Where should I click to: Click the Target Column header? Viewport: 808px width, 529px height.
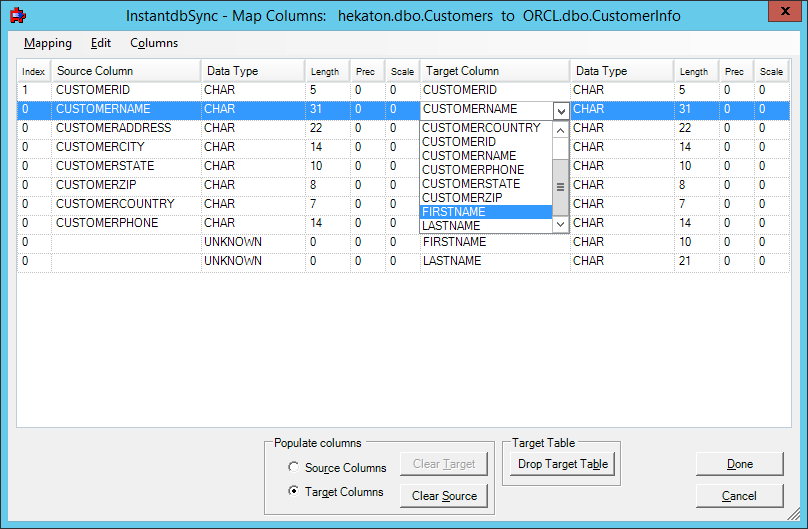pos(495,71)
